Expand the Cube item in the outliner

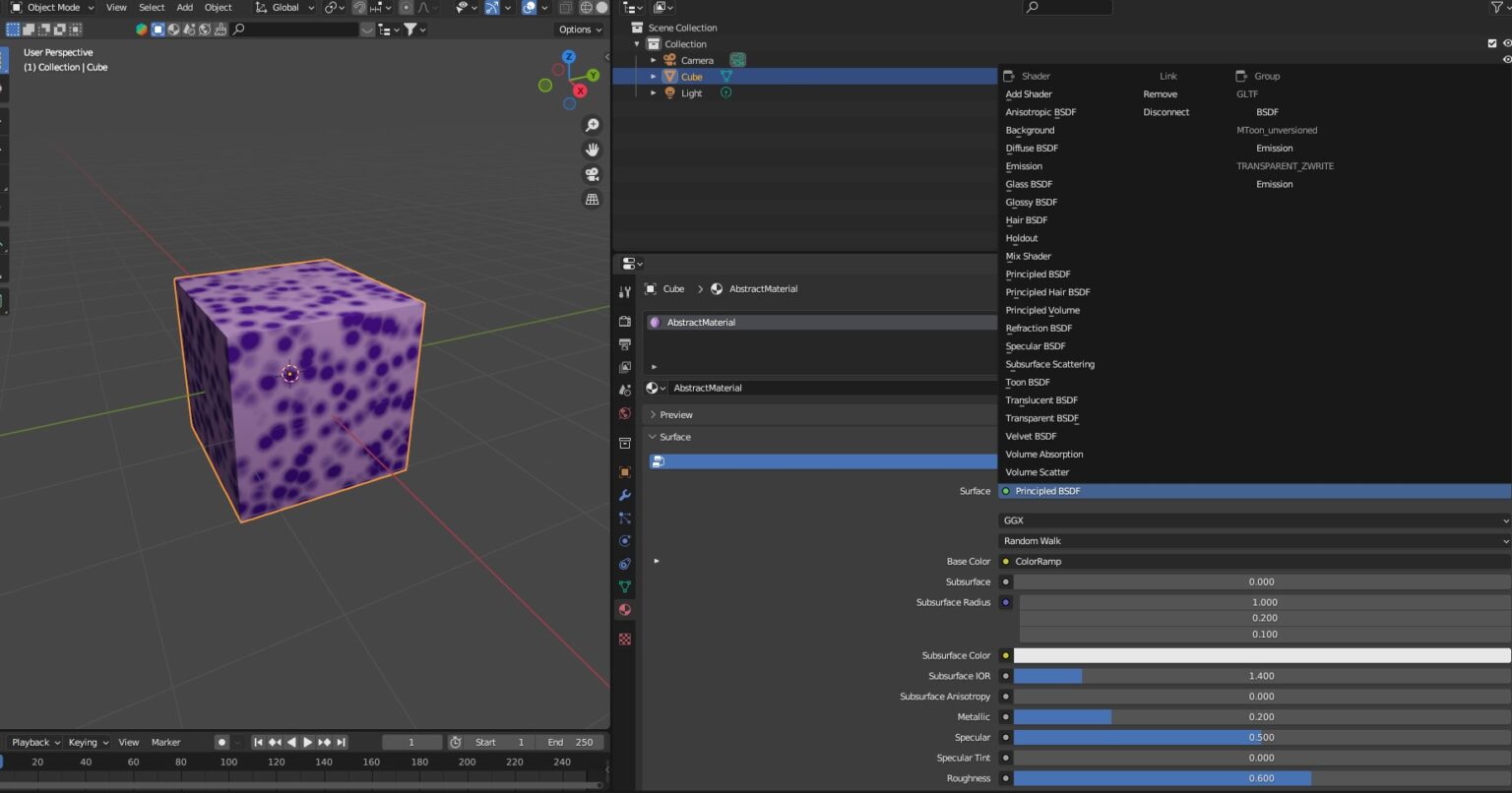click(x=654, y=76)
